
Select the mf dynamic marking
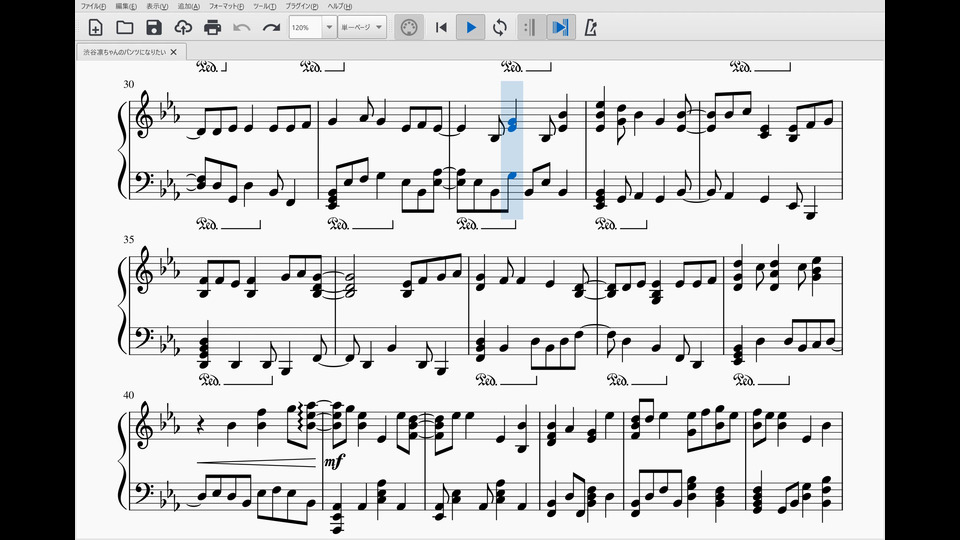coord(334,461)
